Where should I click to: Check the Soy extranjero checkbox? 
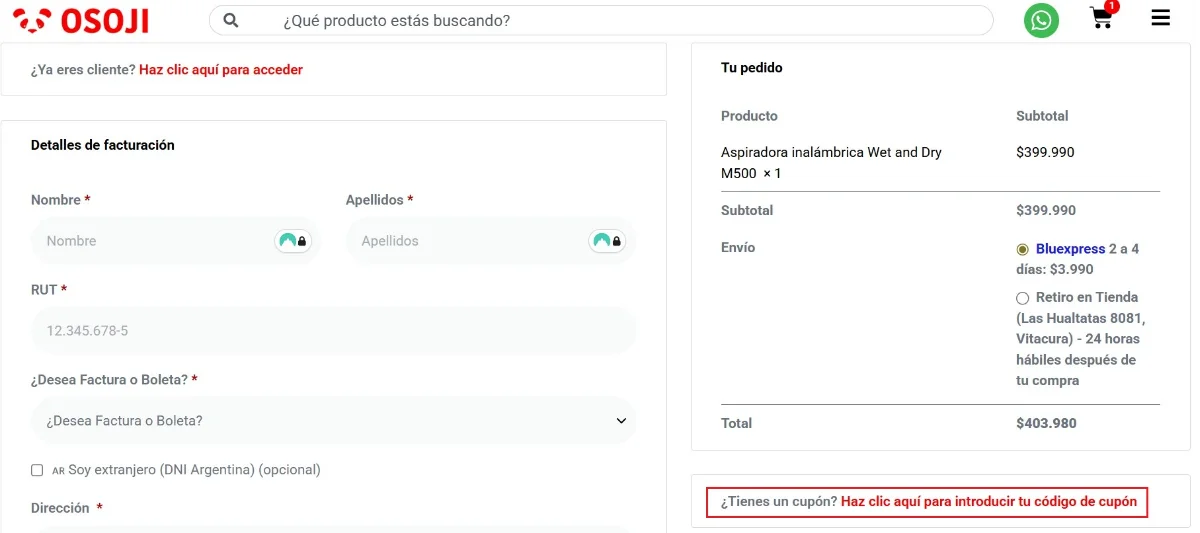(x=37, y=470)
